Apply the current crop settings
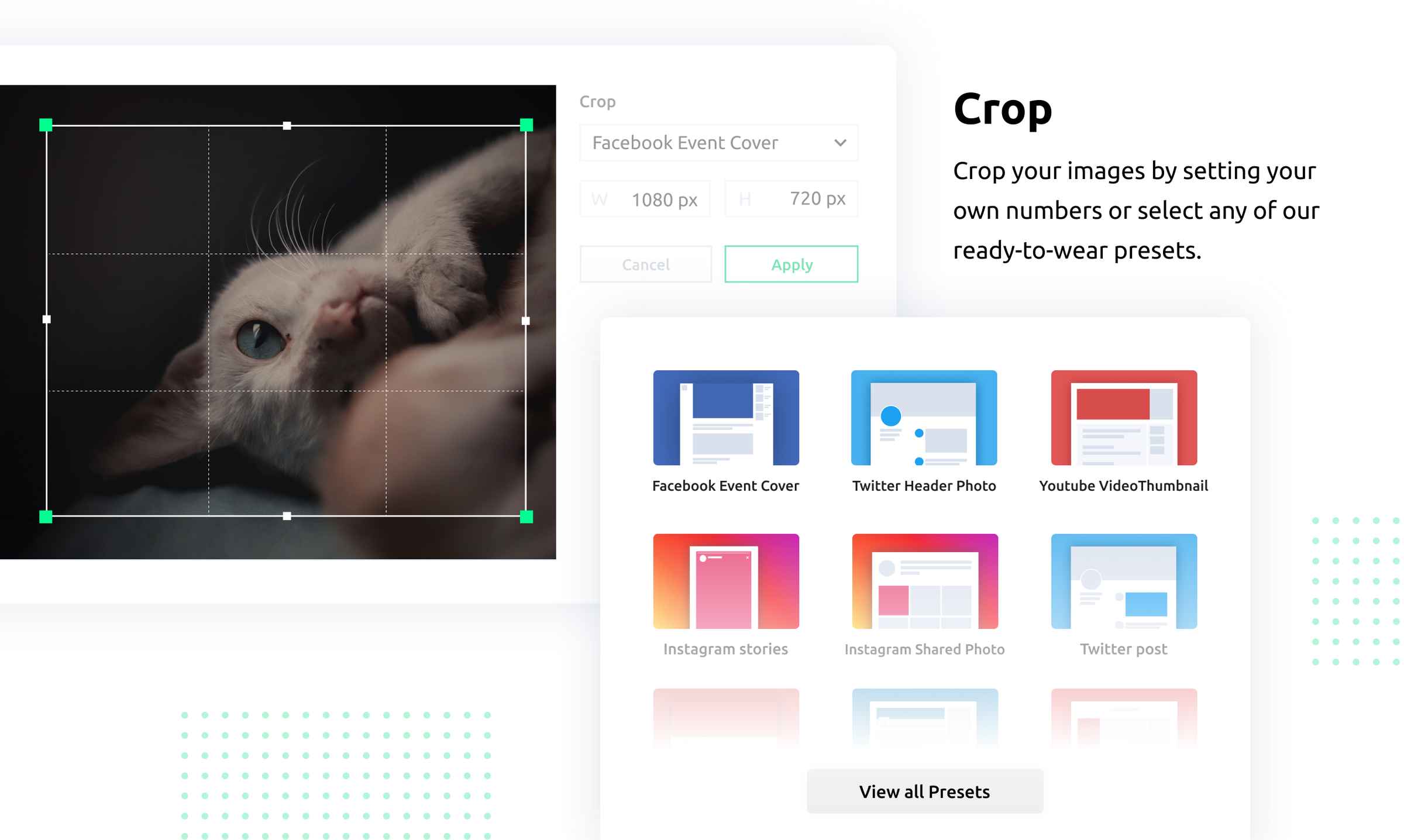Viewport: 1404px width, 840px height. pos(791,264)
